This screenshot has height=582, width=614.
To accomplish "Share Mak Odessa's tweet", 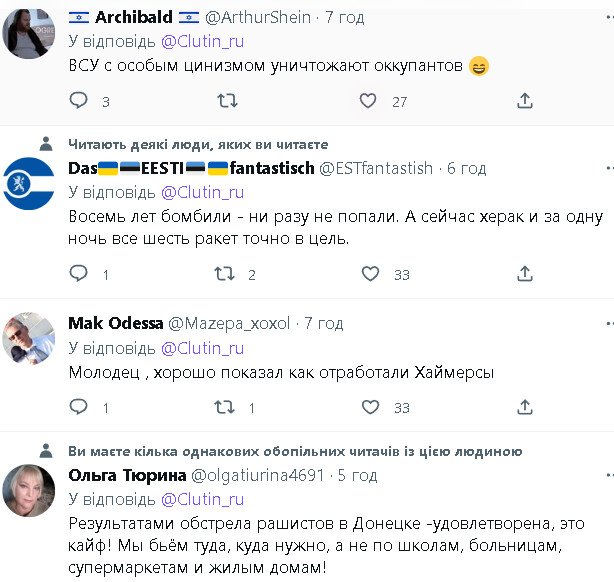I will point(524,407).
